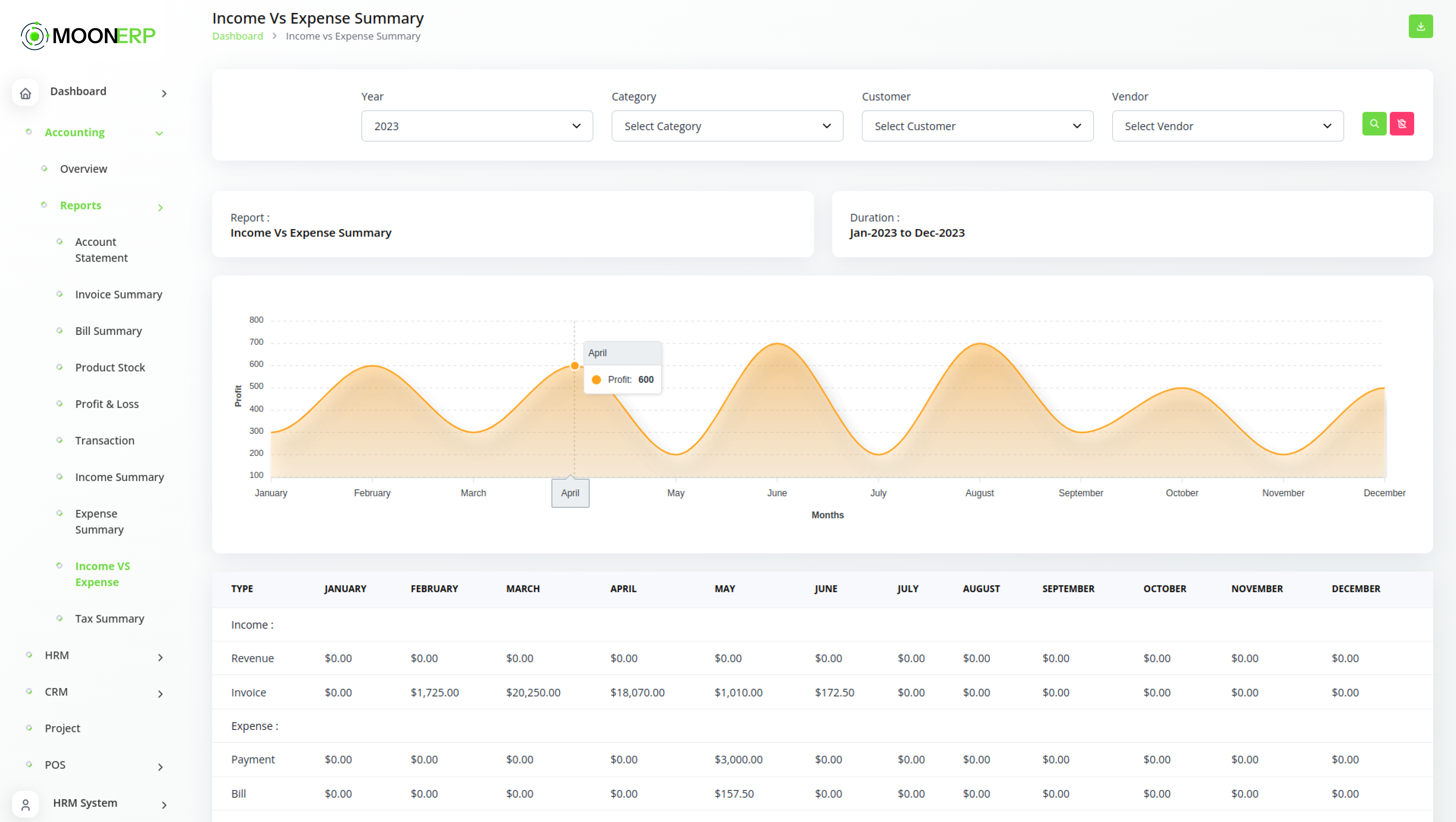Go to Invoice Summary report
This screenshot has height=822, width=1456.
[x=119, y=295]
